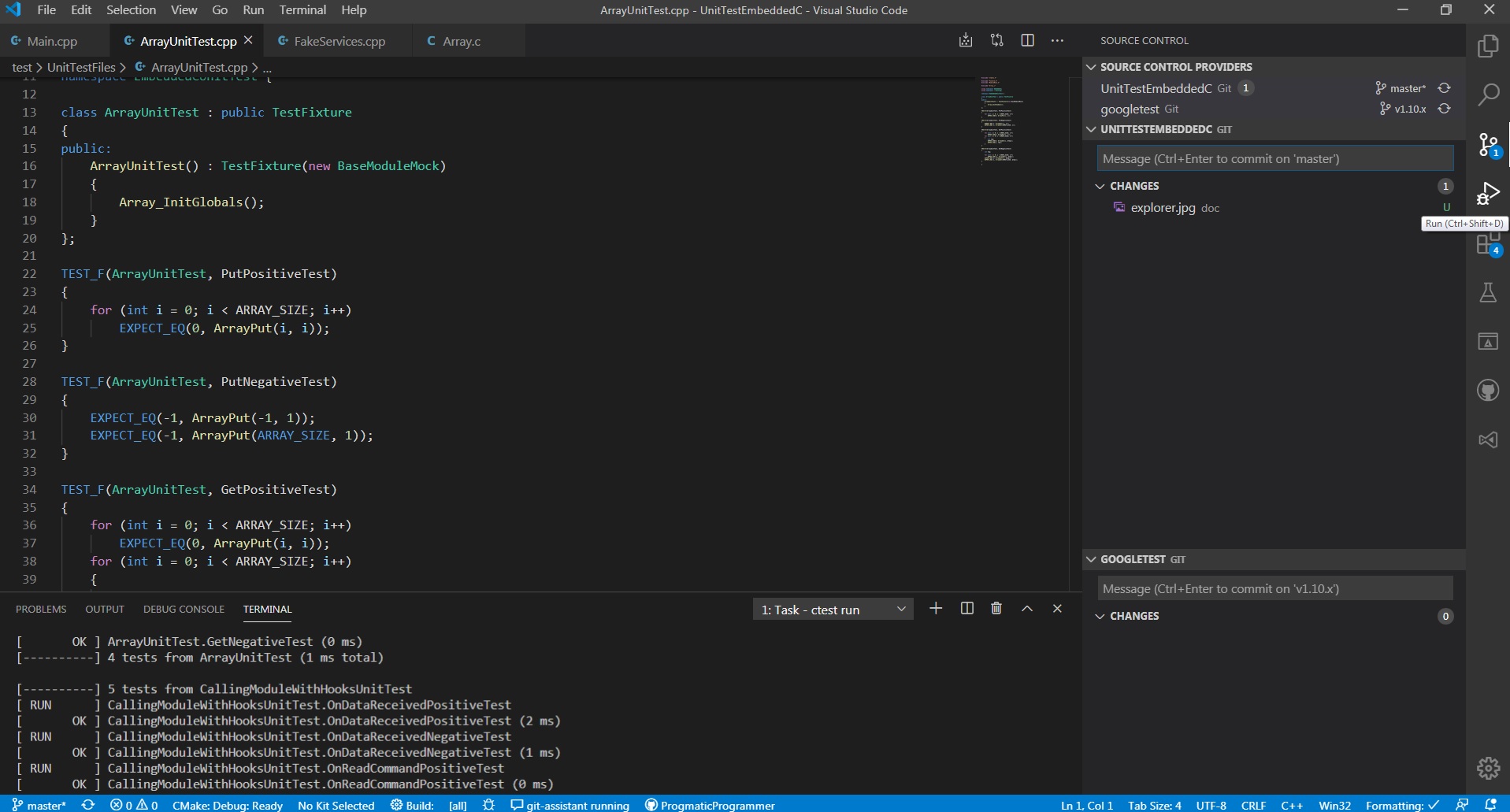
Task: Split the editor to the right
Action: 1027,40
